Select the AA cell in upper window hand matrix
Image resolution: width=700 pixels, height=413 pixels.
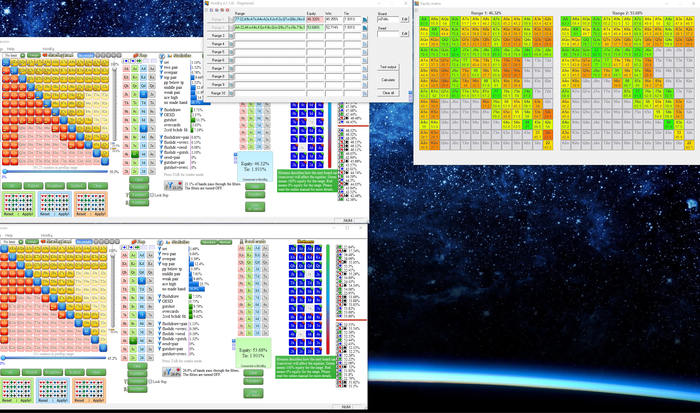click(6, 63)
